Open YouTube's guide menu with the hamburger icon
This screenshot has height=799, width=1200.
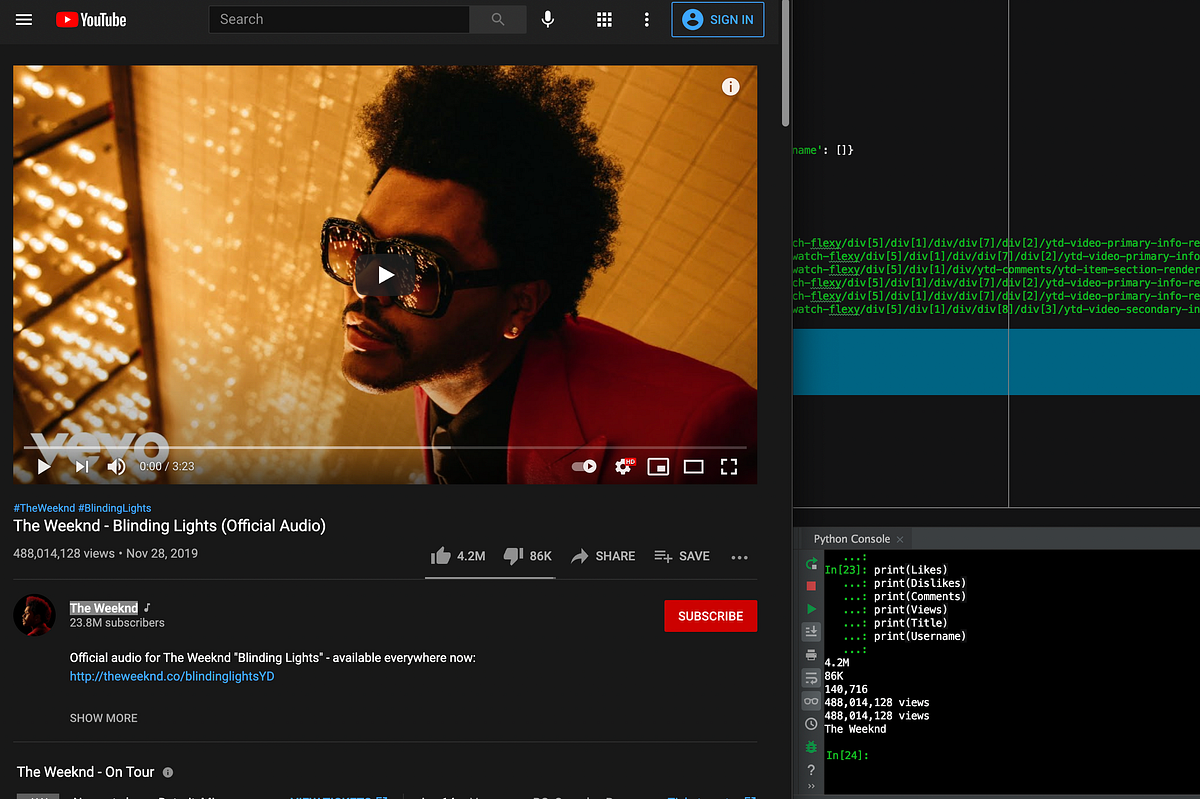[24, 19]
